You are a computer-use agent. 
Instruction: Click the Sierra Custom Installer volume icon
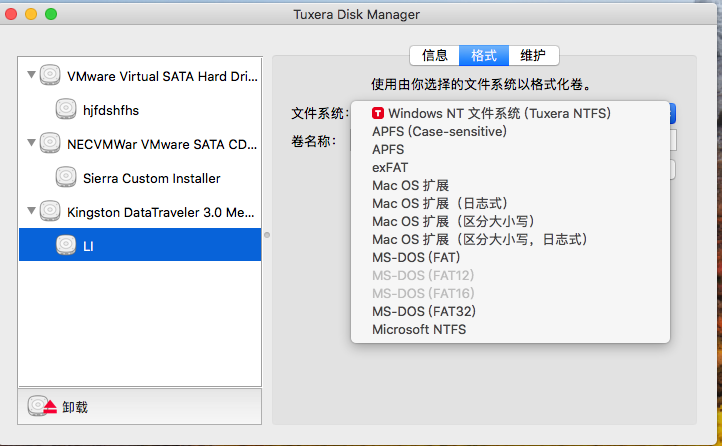[66, 177]
